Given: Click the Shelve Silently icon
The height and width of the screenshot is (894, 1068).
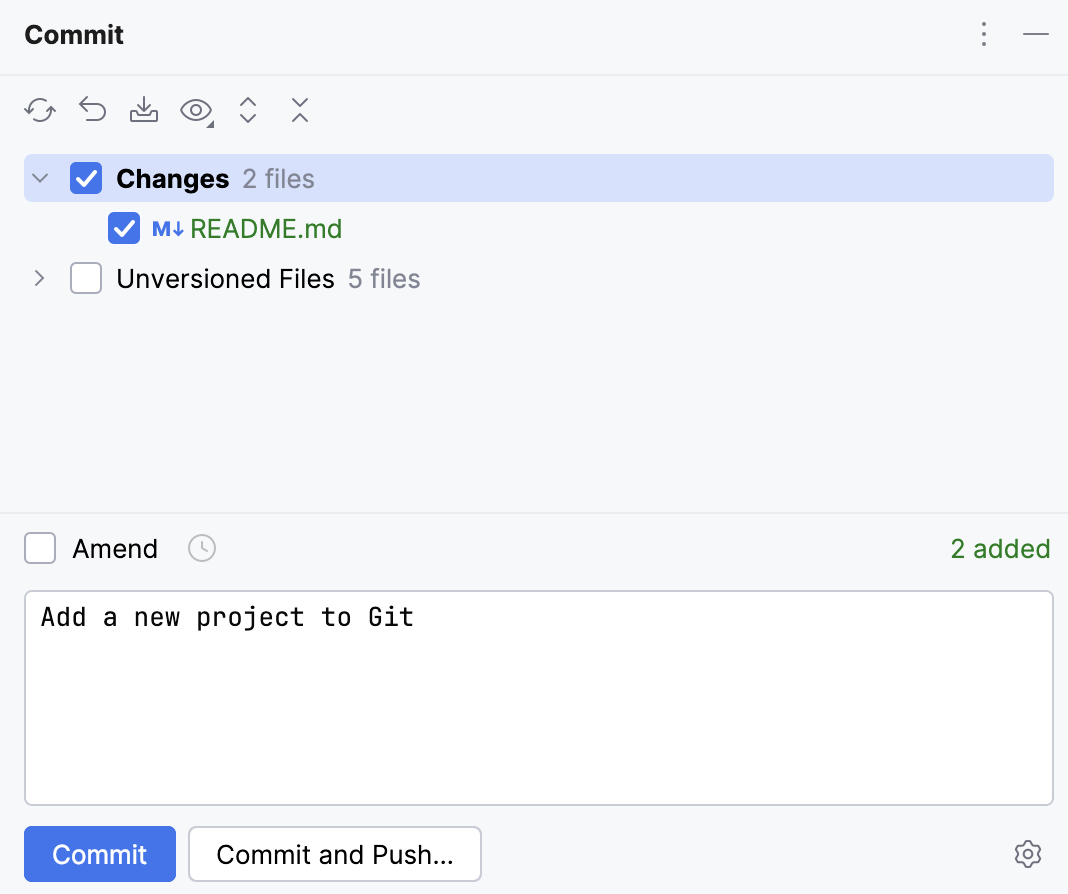Looking at the screenshot, I should click(x=143, y=110).
